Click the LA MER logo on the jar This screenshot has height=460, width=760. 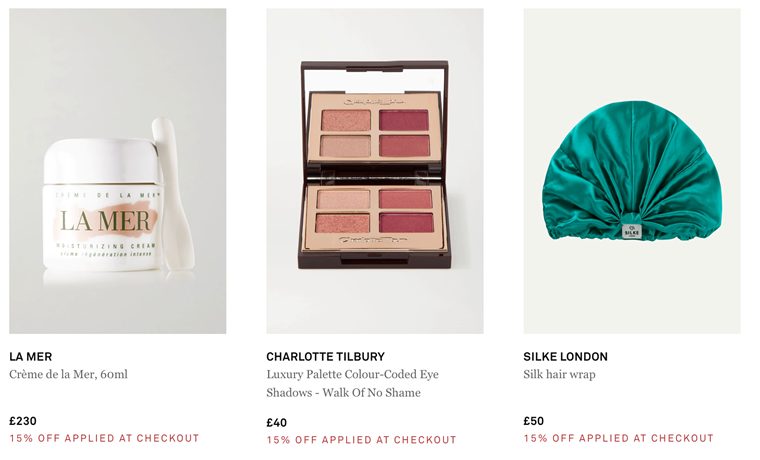105,221
